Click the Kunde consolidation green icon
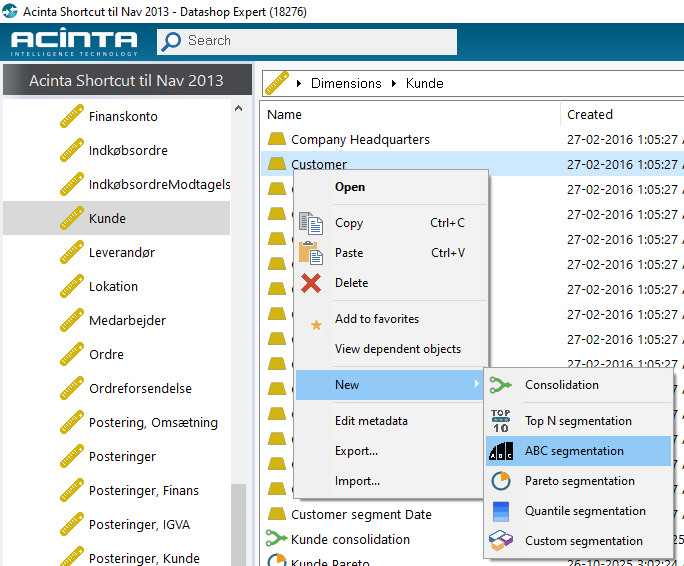The height and width of the screenshot is (566, 684). click(277, 538)
